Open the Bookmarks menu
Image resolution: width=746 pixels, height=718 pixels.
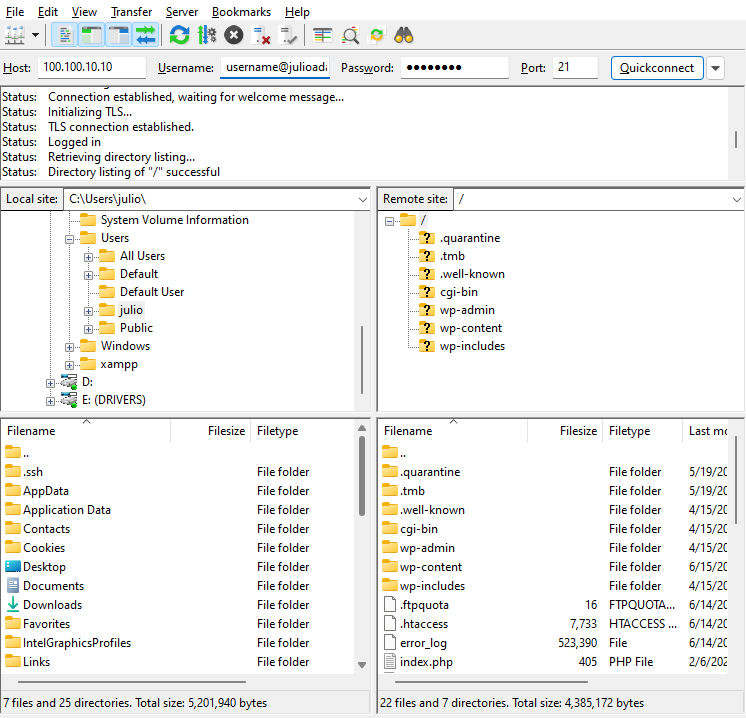click(241, 12)
